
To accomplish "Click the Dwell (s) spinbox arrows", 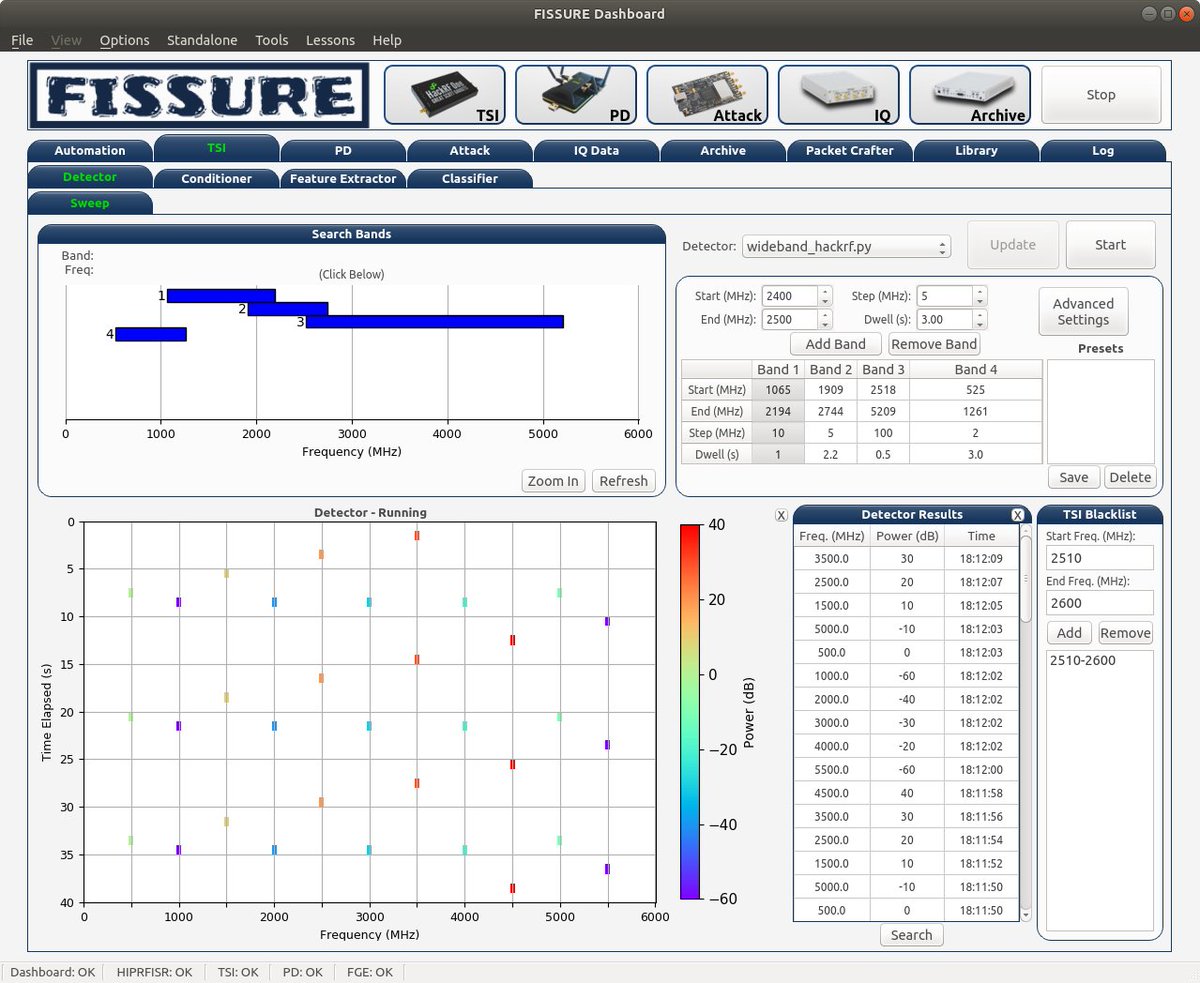I will point(980,320).
